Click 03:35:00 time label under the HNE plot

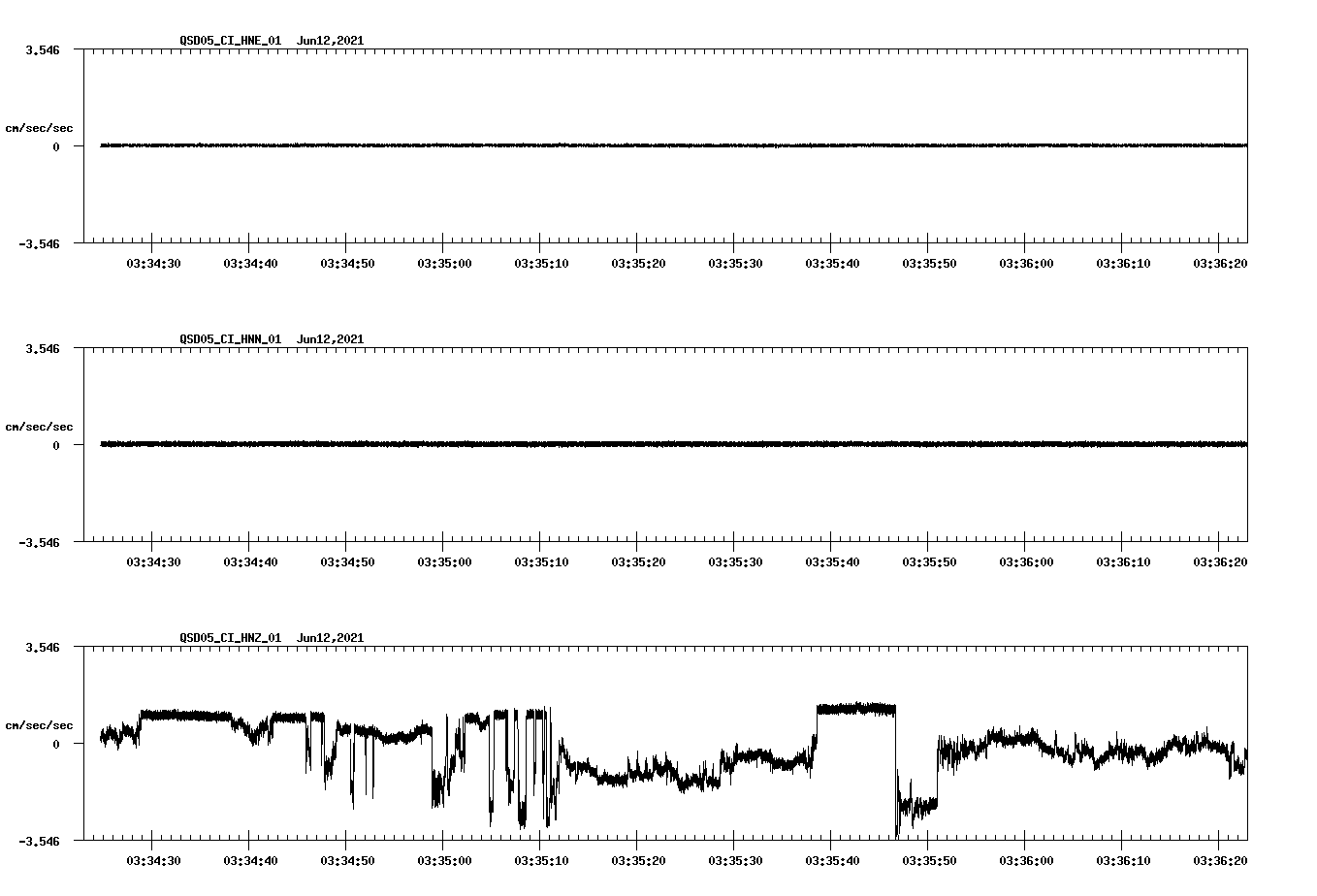click(444, 264)
